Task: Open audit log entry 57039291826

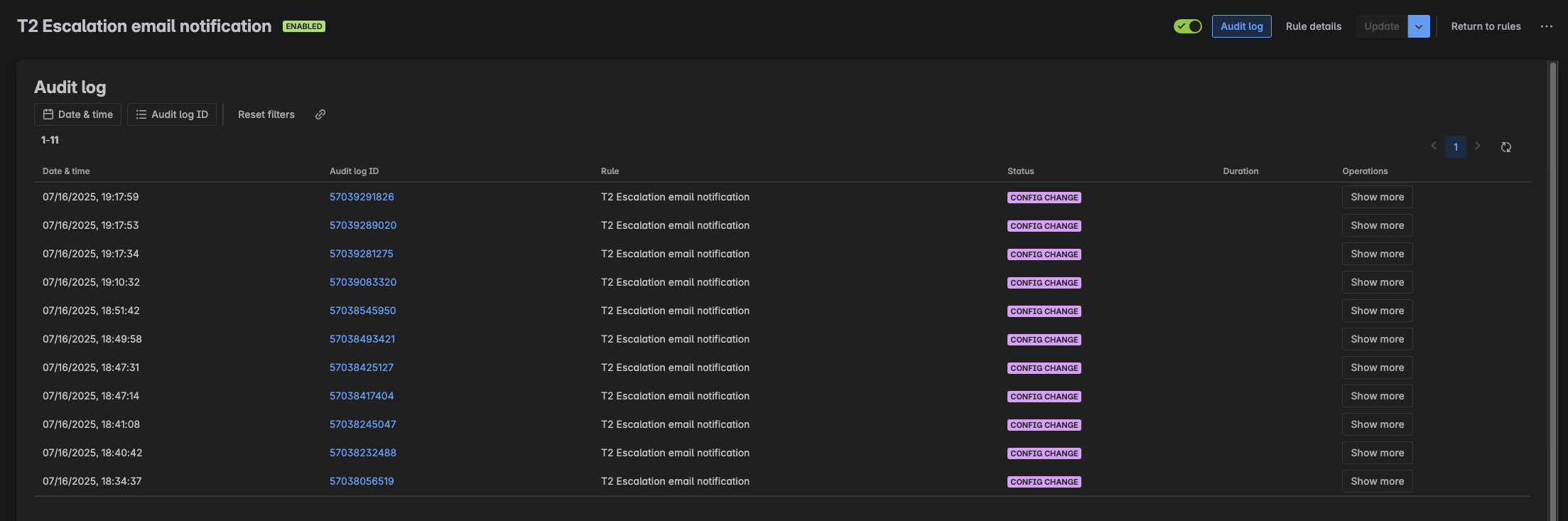Action: 362,197
